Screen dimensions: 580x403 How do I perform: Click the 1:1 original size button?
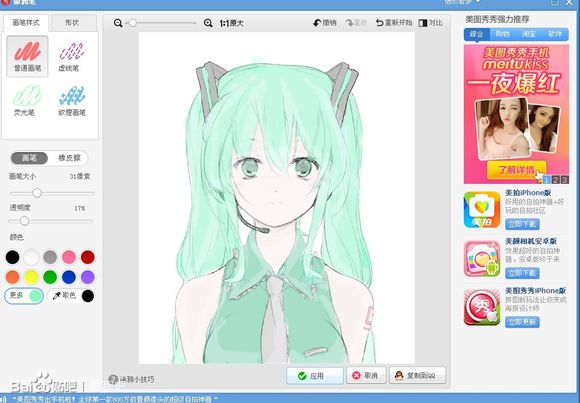coord(232,23)
